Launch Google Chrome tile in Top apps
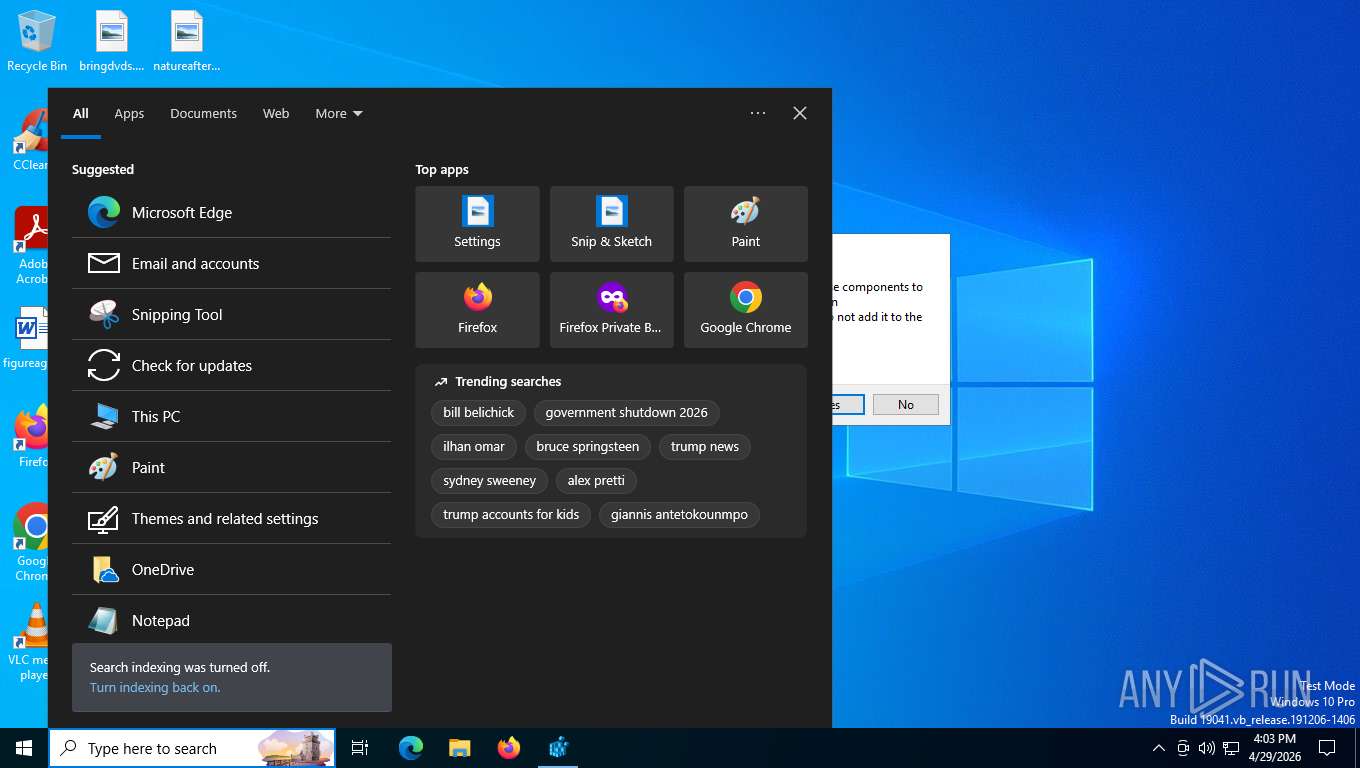 click(745, 310)
